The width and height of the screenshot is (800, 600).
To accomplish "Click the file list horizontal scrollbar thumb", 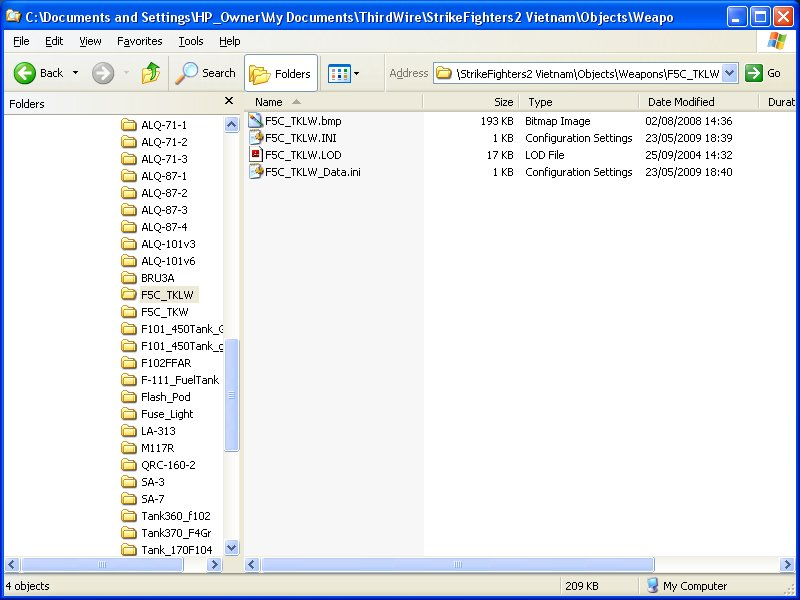I will pos(457,564).
